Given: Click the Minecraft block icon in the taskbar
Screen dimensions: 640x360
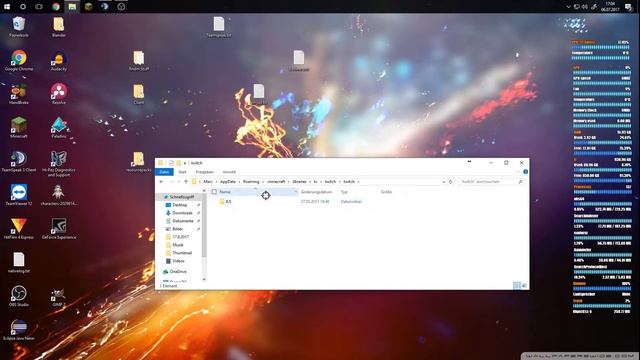Looking at the screenshot, I should click(x=88, y=7).
